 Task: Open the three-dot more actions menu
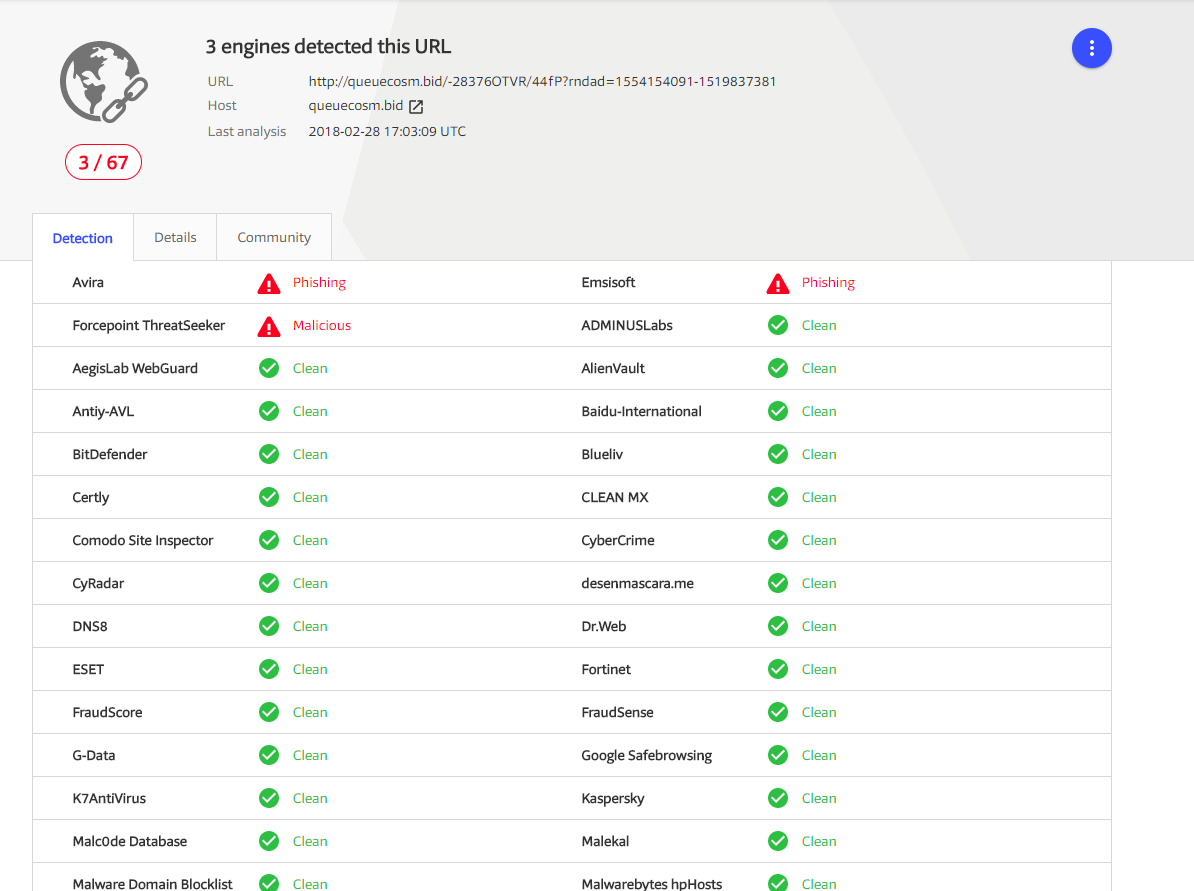point(1091,48)
